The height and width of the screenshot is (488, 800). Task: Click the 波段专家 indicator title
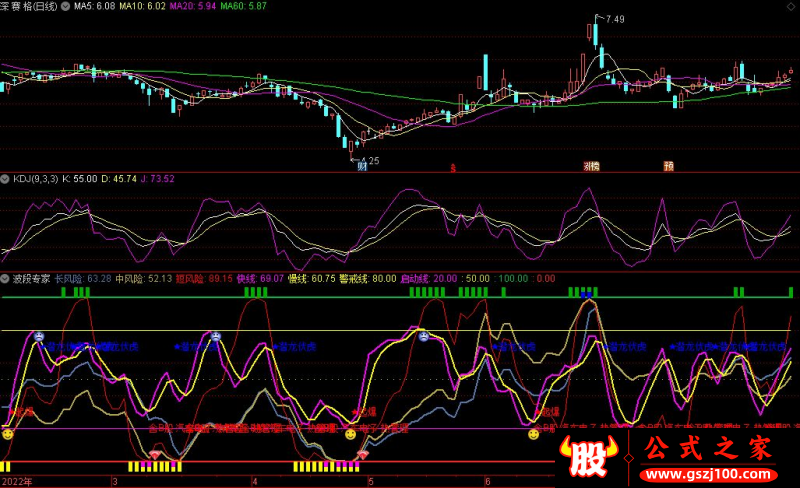[32, 279]
